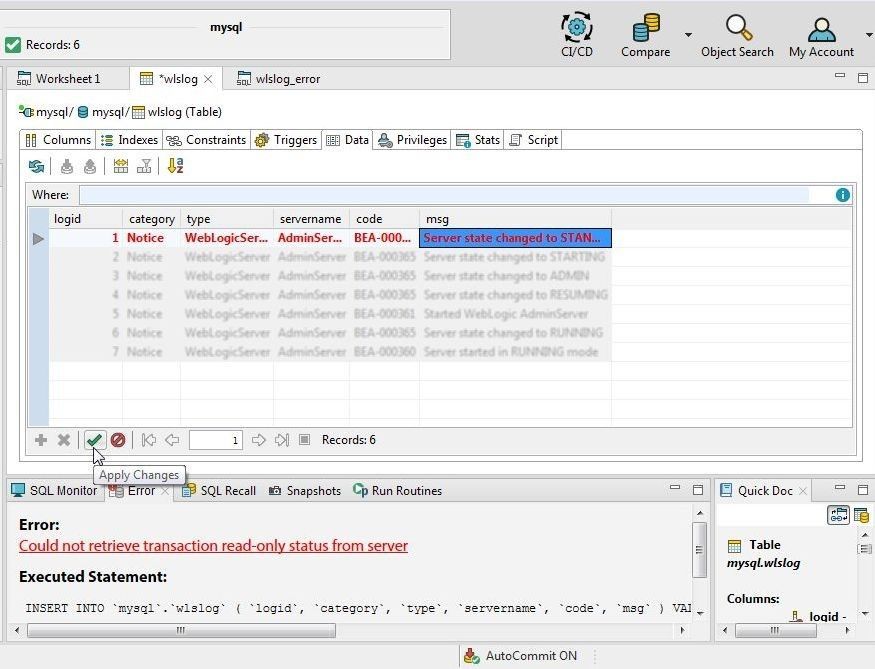The height and width of the screenshot is (669, 875).
Task: Click the stop fetch square icon
Action: [304, 440]
